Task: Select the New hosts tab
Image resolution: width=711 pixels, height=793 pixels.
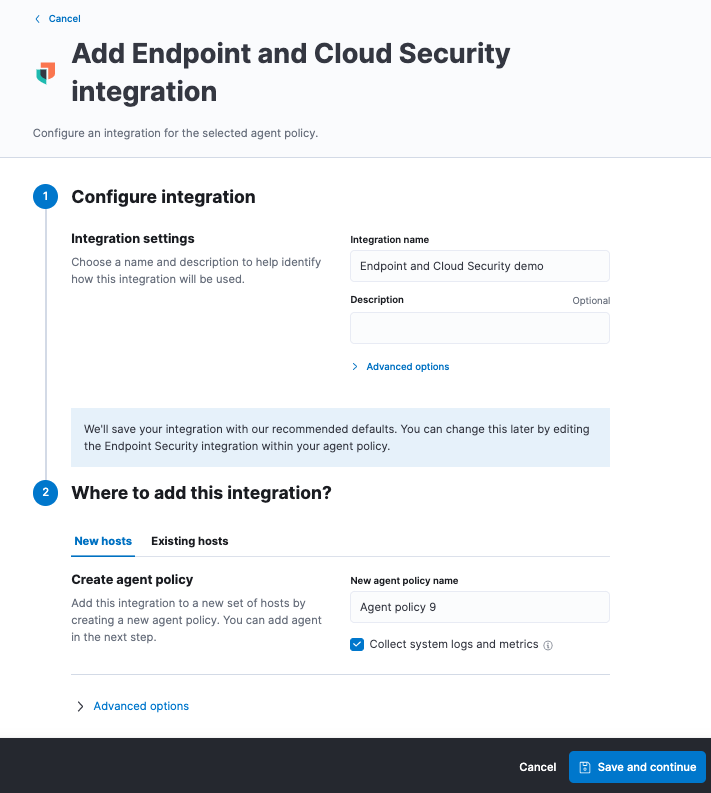Action: [103, 541]
